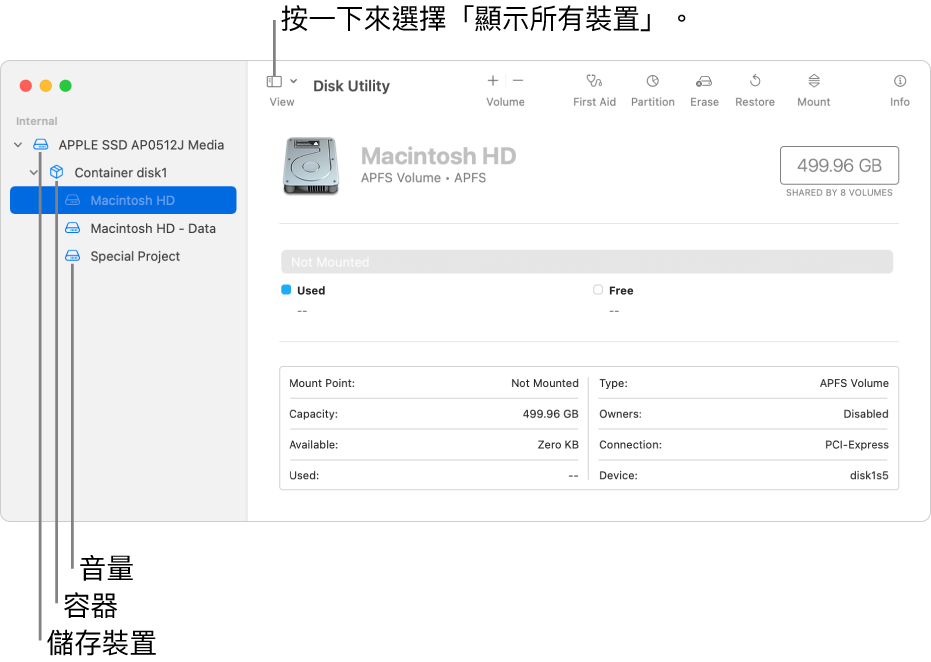Minimize window with yellow button
The height and width of the screenshot is (662, 931).
coord(46,86)
